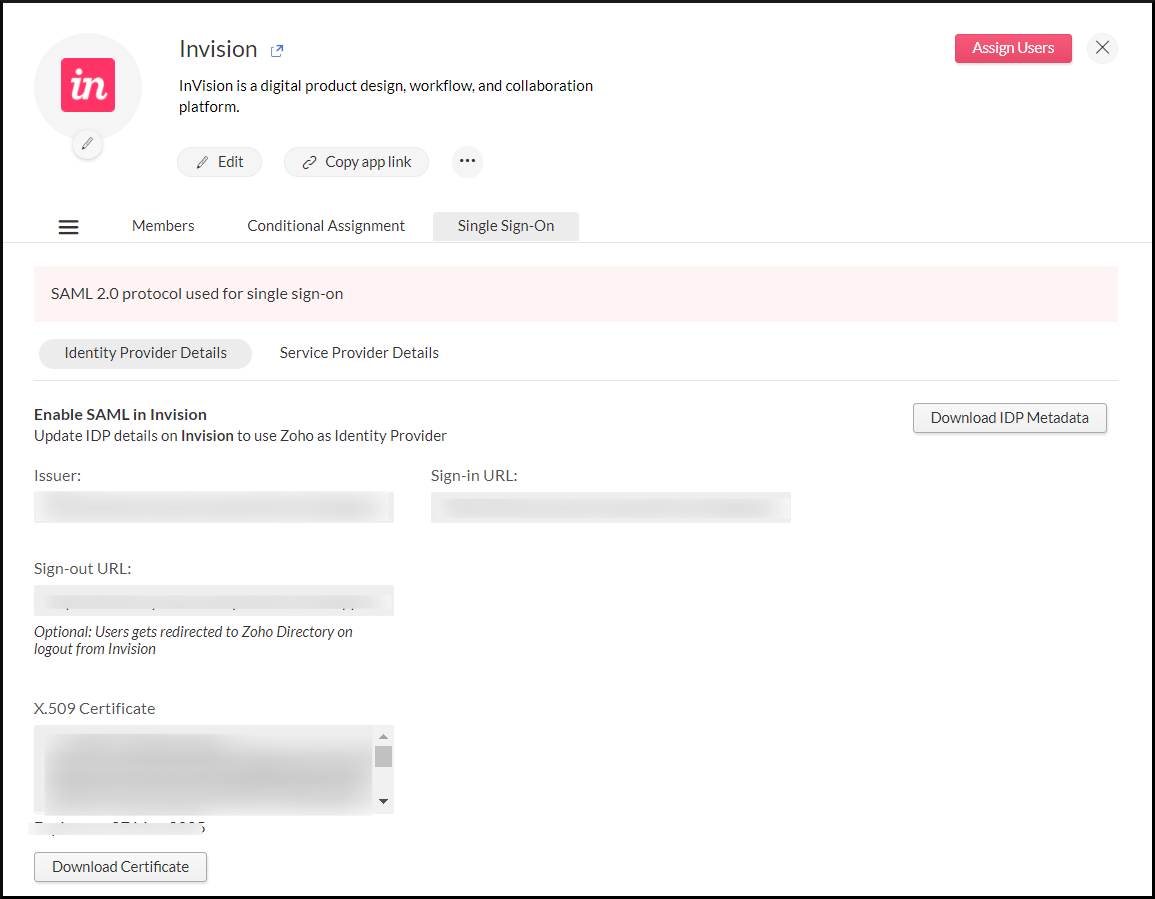Open Invision external link icon
The image size is (1155, 899).
click(x=277, y=51)
